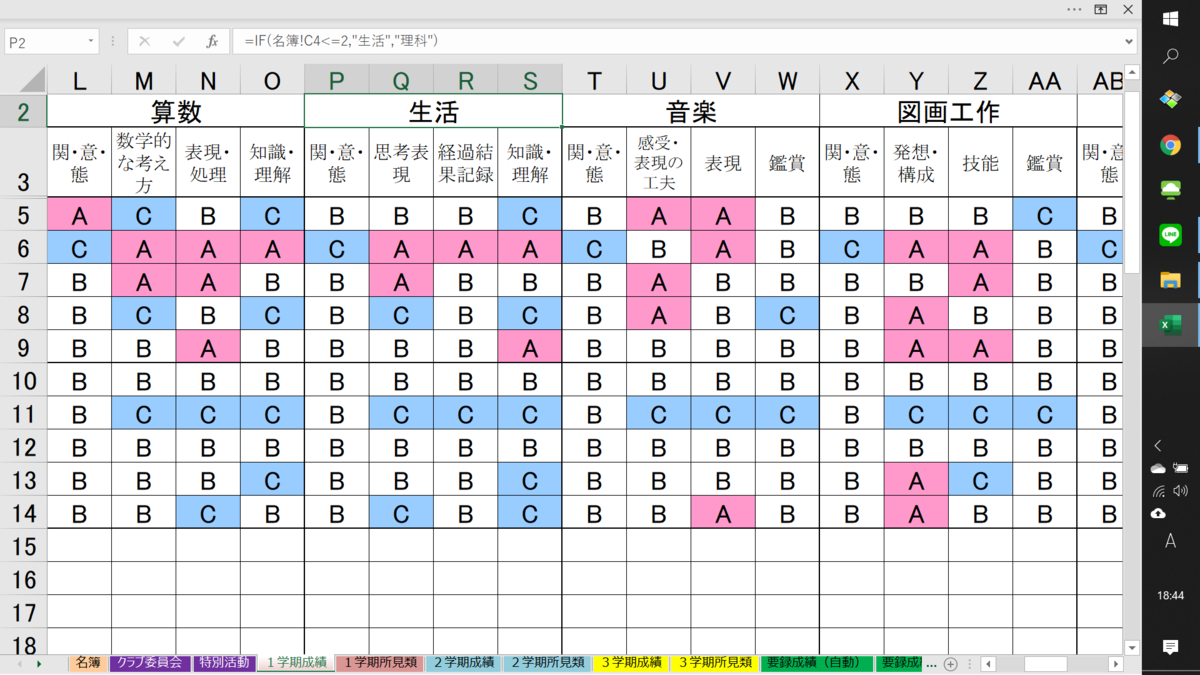Confirm the formula with the checkmark icon
Screen dimensions: 1200x675
click(x=179, y=42)
